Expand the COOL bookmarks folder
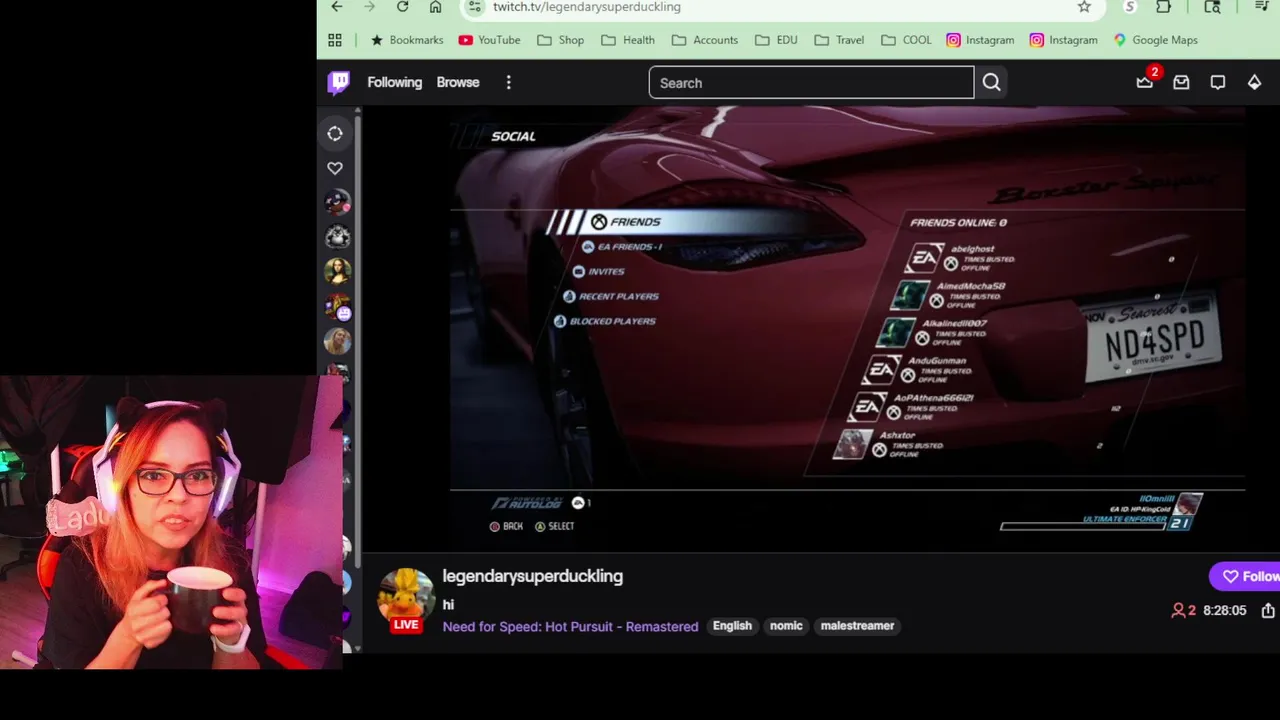The height and width of the screenshot is (720, 1280). pos(906,40)
